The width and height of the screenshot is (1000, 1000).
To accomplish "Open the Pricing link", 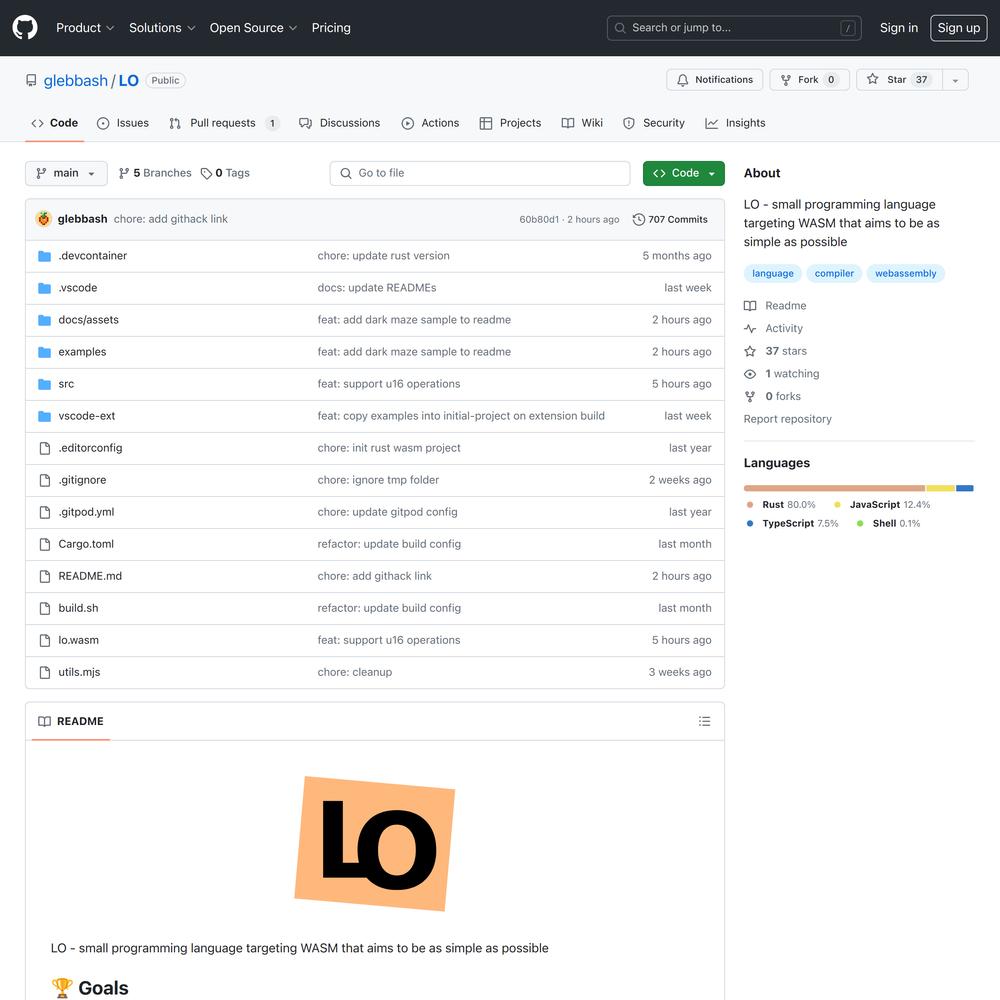I will 331,27.
